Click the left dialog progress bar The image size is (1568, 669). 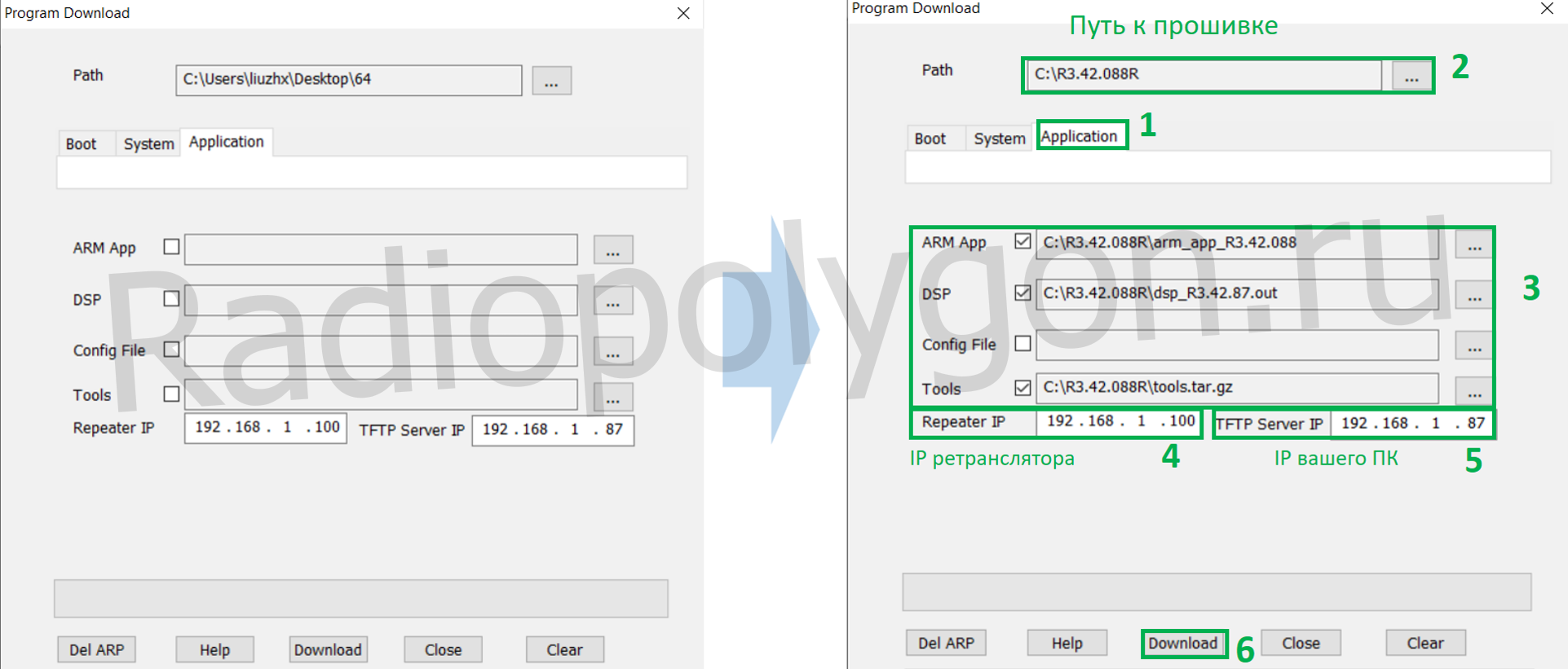[x=360, y=599]
